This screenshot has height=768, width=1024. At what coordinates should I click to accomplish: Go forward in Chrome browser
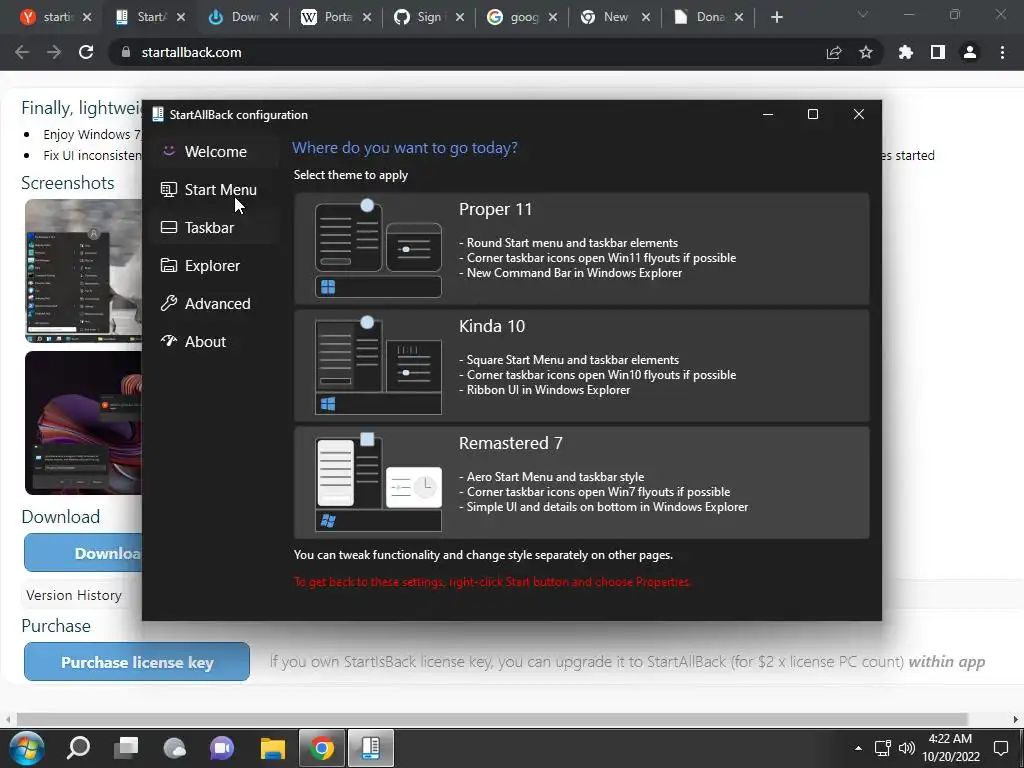pos(54,52)
